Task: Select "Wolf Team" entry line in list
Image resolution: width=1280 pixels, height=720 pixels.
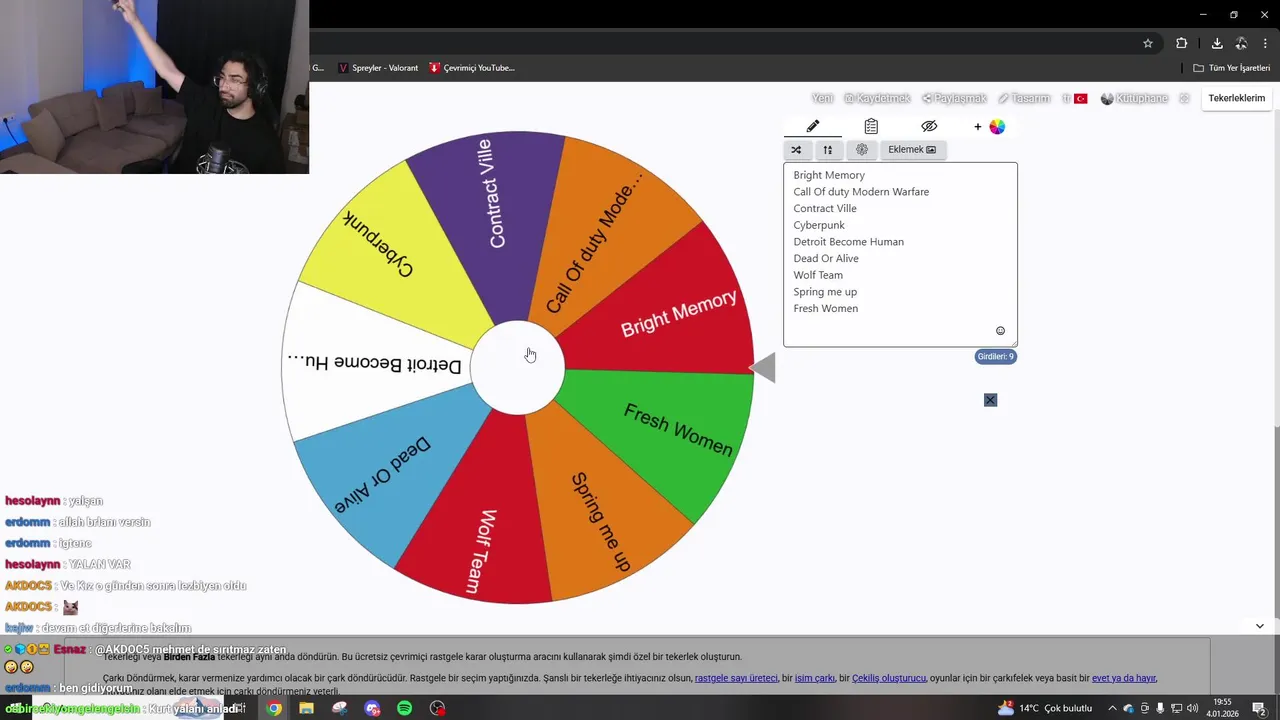Action: click(x=818, y=276)
